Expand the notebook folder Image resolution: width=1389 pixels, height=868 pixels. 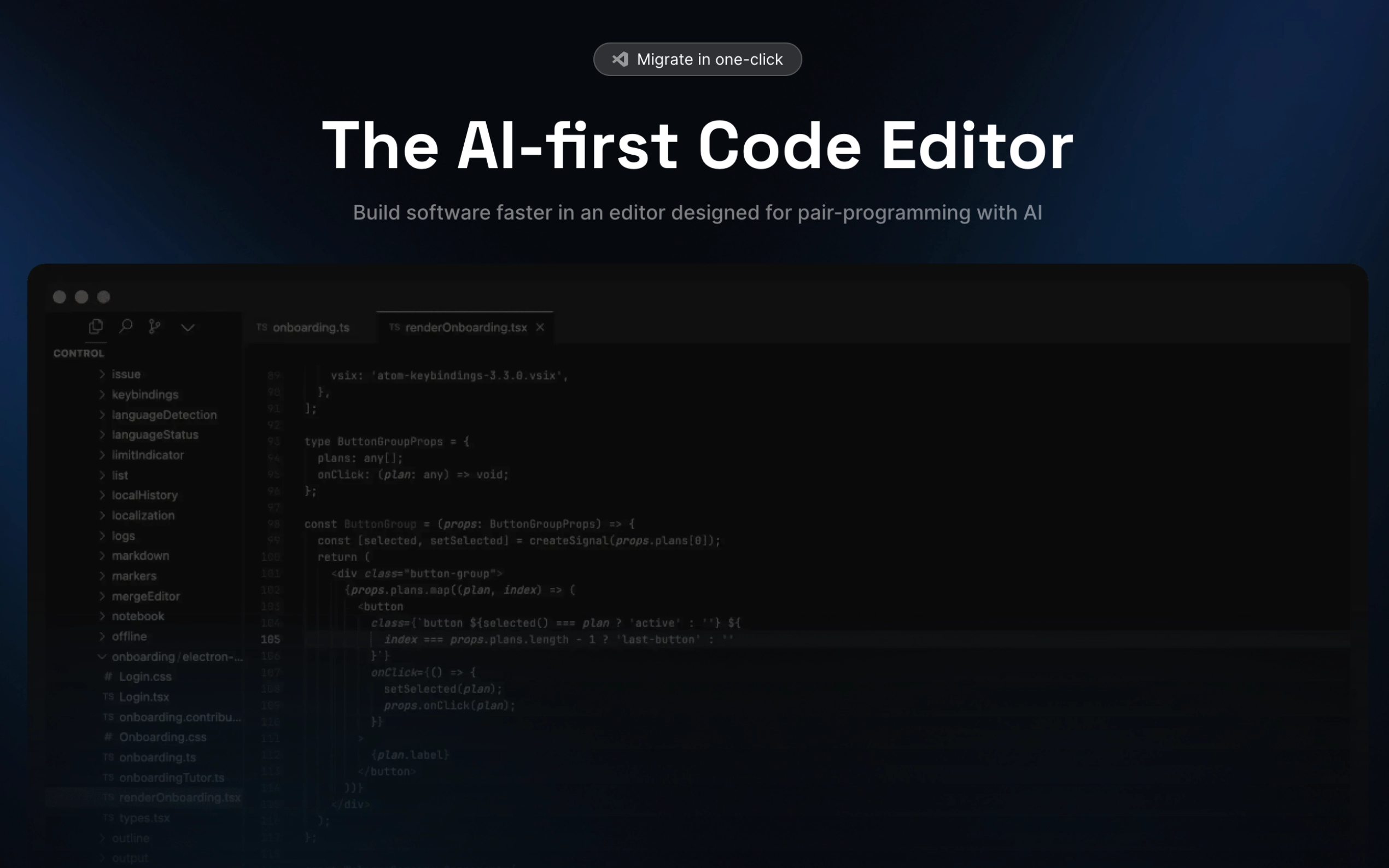[138, 616]
